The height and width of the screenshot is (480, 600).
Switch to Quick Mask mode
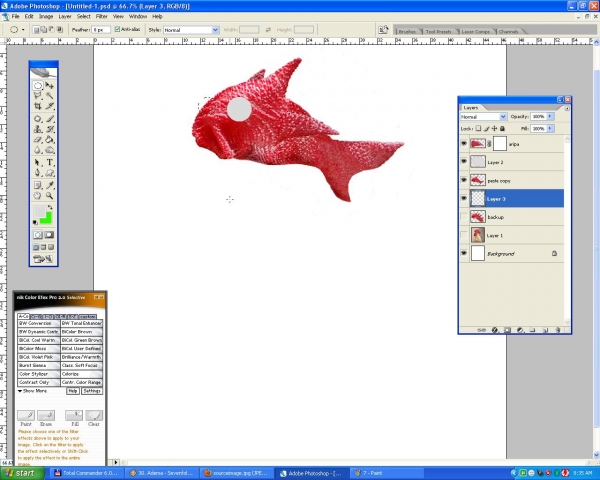coord(49,235)
